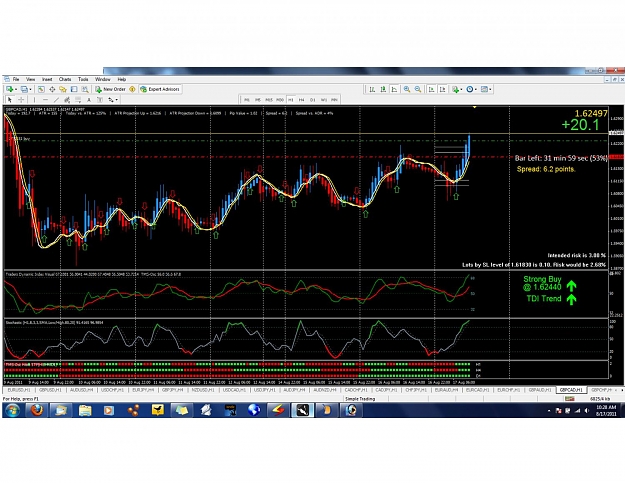
Task: Click Simple Trading in the status bar
Action: pos(360,399)
